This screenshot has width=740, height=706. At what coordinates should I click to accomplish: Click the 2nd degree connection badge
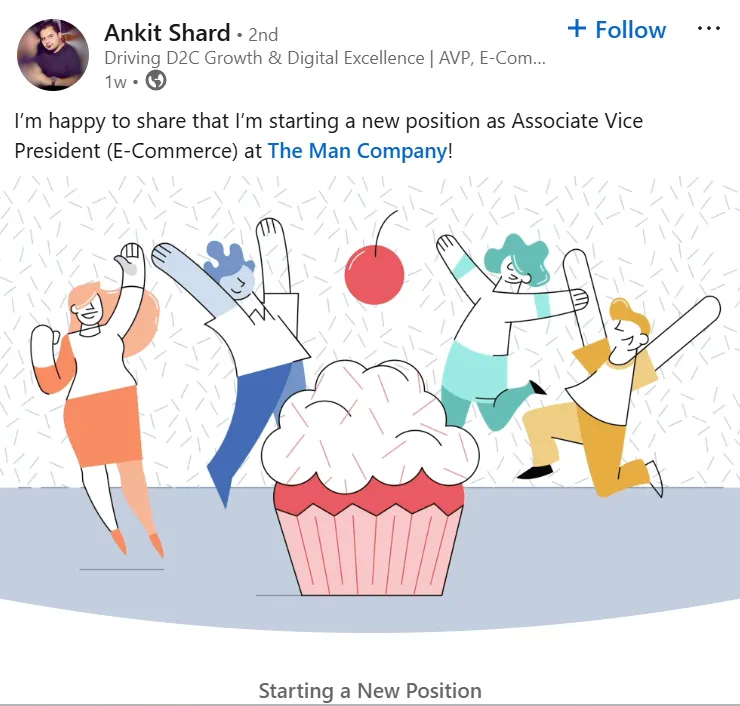(x=263, y=34)
